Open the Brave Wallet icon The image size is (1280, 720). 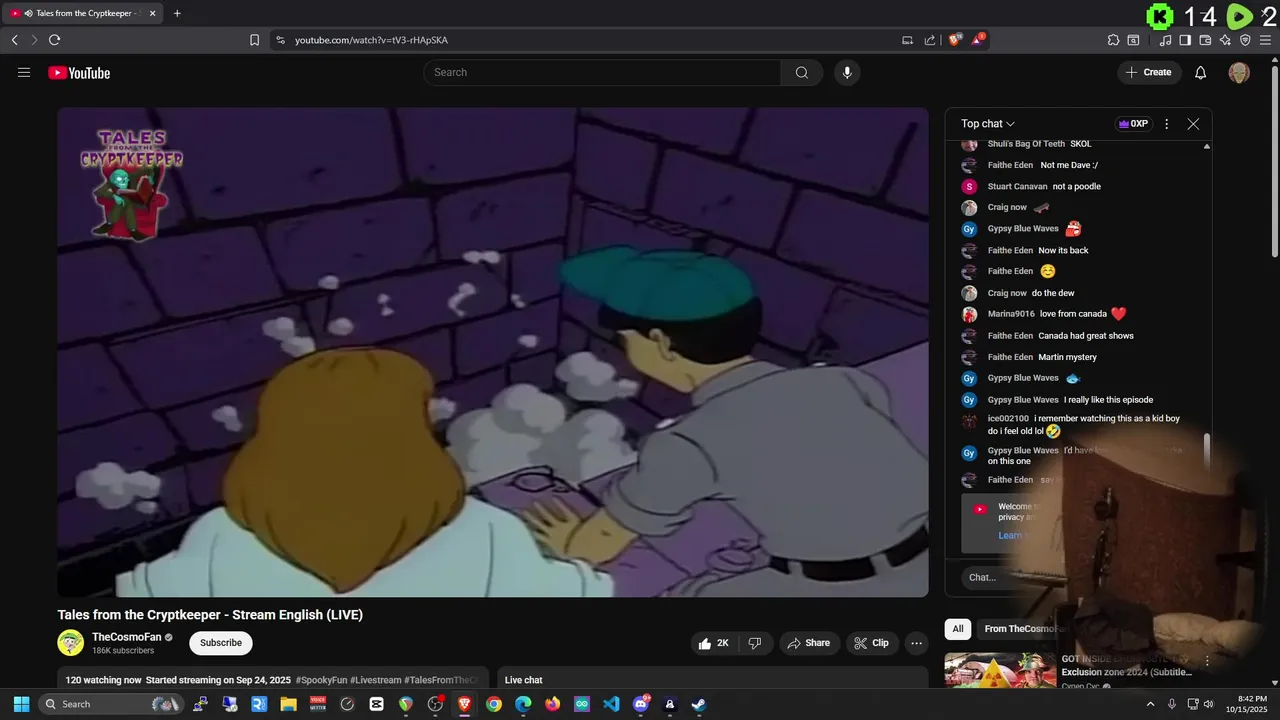1205,40
